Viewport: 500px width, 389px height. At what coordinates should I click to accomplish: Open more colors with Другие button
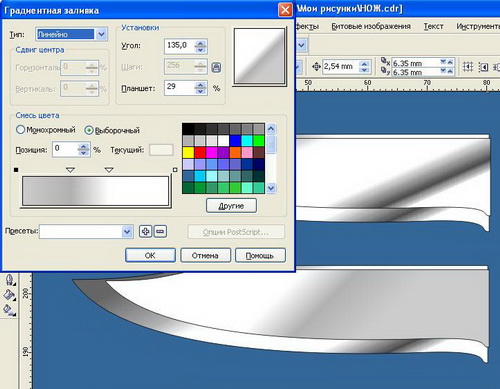click(231, 206)
